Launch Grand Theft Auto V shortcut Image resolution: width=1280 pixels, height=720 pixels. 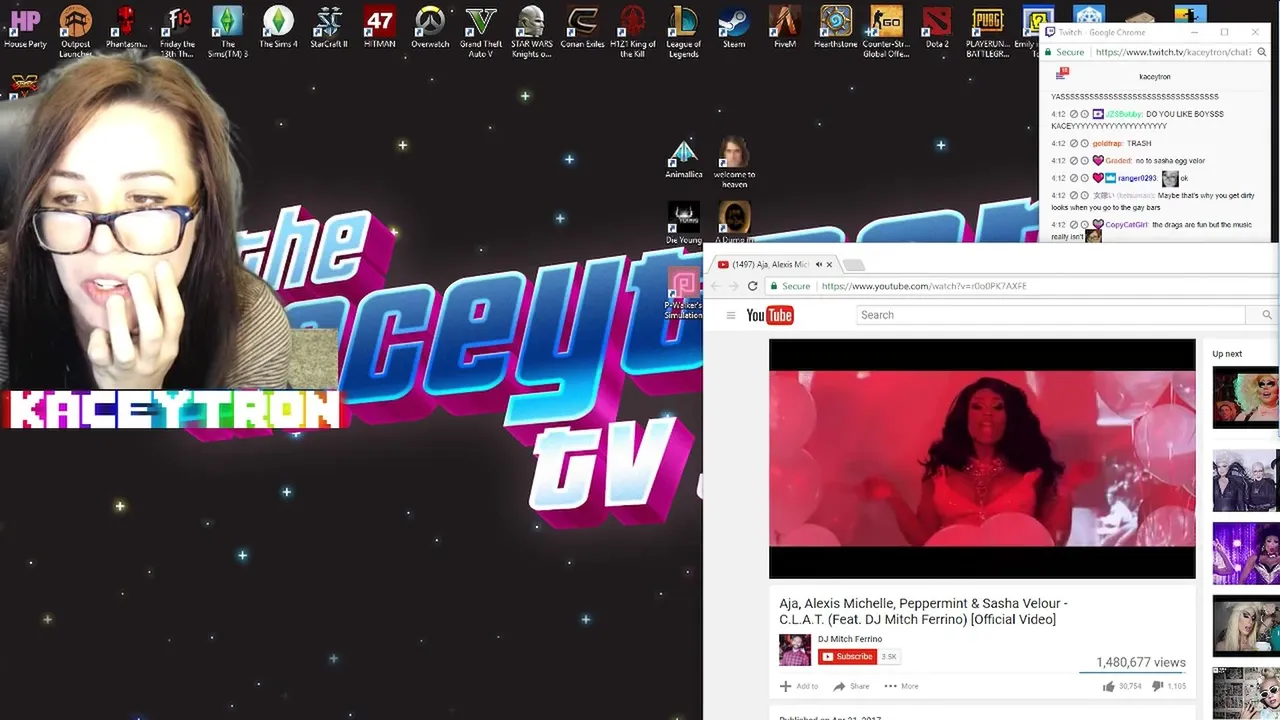point(481,32)
